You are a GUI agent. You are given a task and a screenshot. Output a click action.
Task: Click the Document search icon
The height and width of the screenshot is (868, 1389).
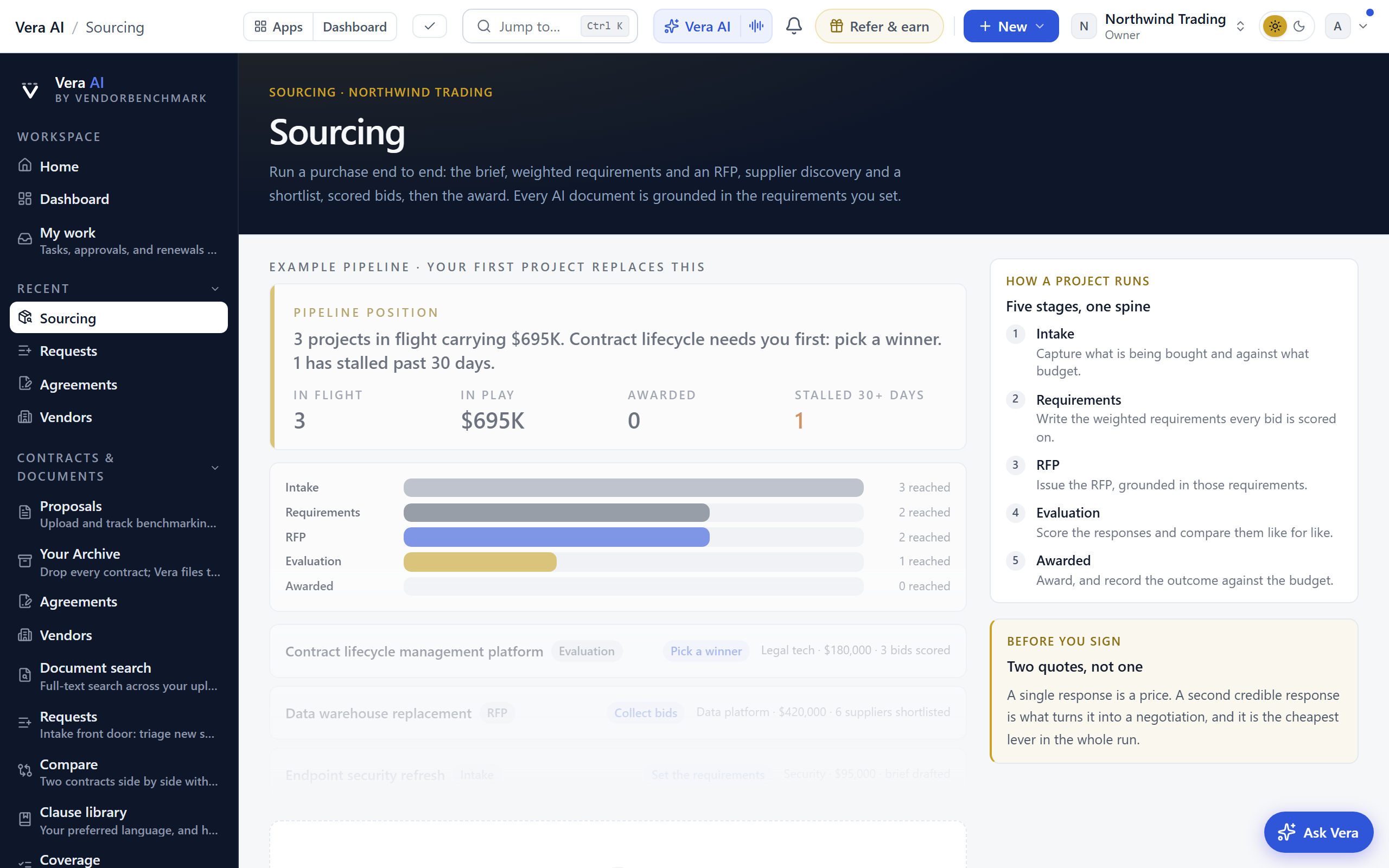(x=24, y=675)
